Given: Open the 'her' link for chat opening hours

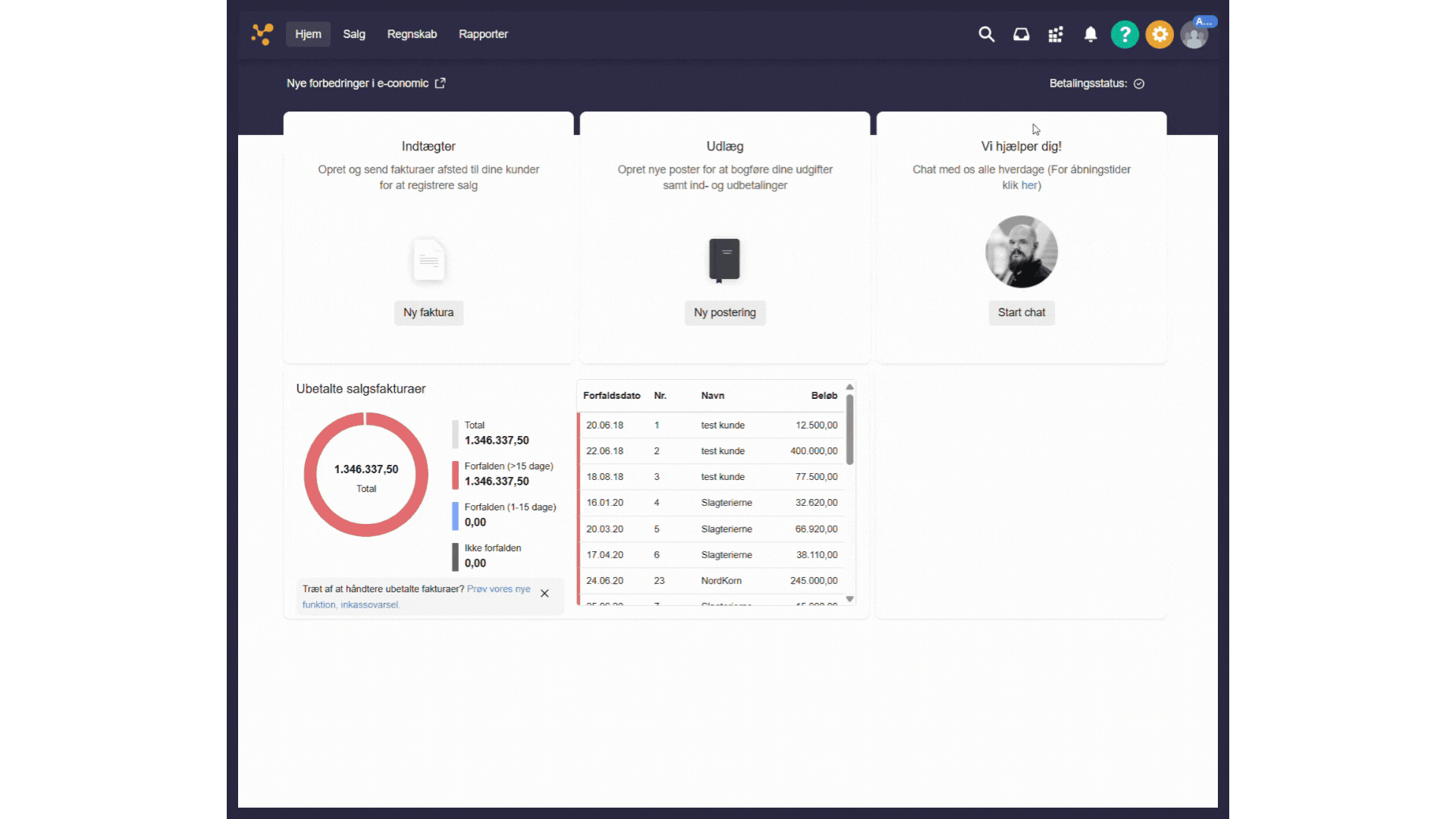Looking at the screenshot, I should (x=1029, y=185).
